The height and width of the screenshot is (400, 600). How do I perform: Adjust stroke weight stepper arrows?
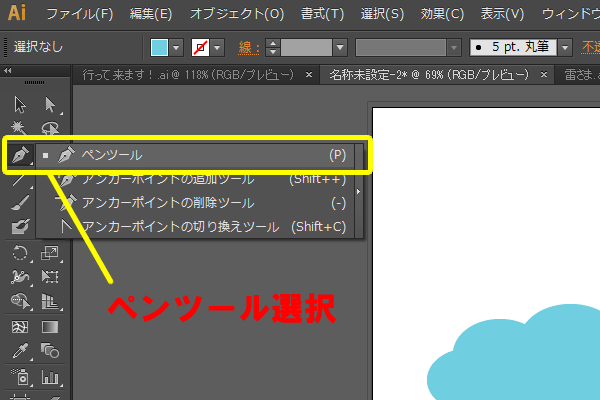click(x=273, y=47)
